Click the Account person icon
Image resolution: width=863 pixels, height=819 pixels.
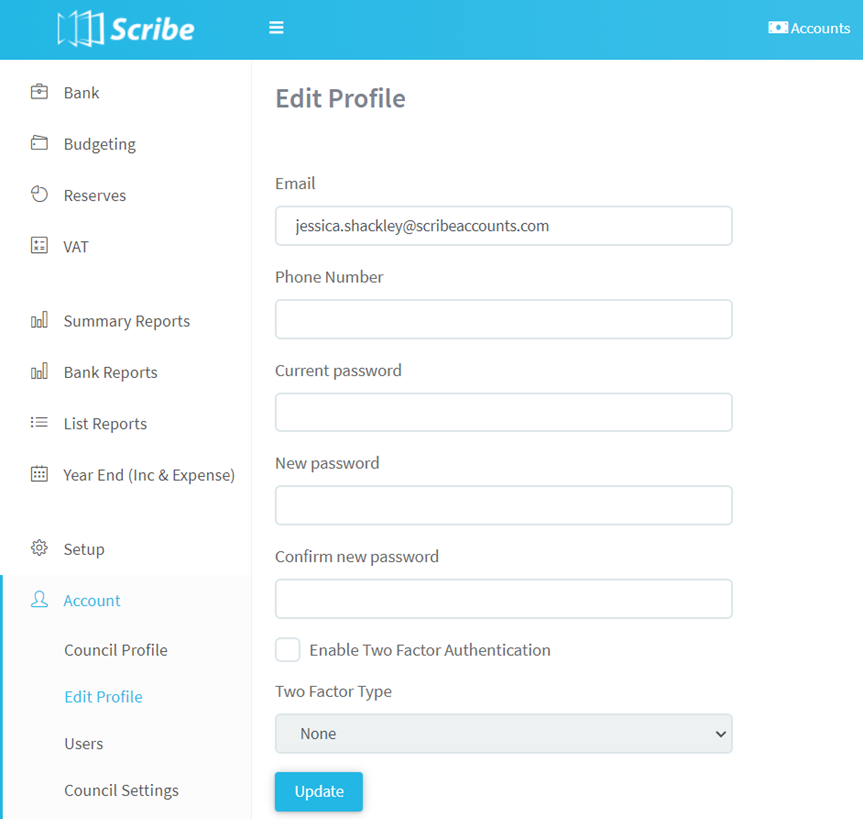pos(38,599)
